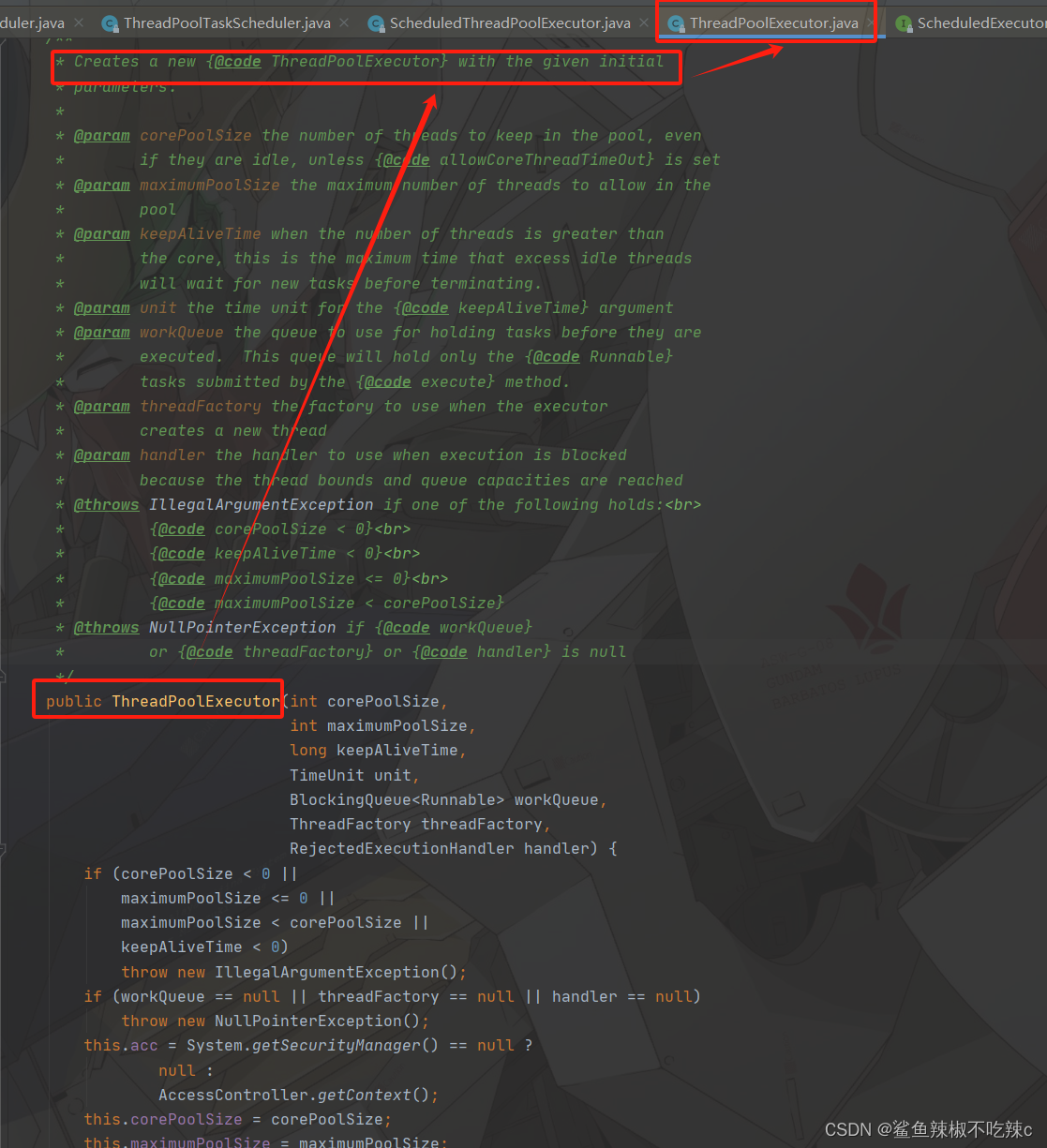Collapse the constructor body fold marker

(3, 849)
